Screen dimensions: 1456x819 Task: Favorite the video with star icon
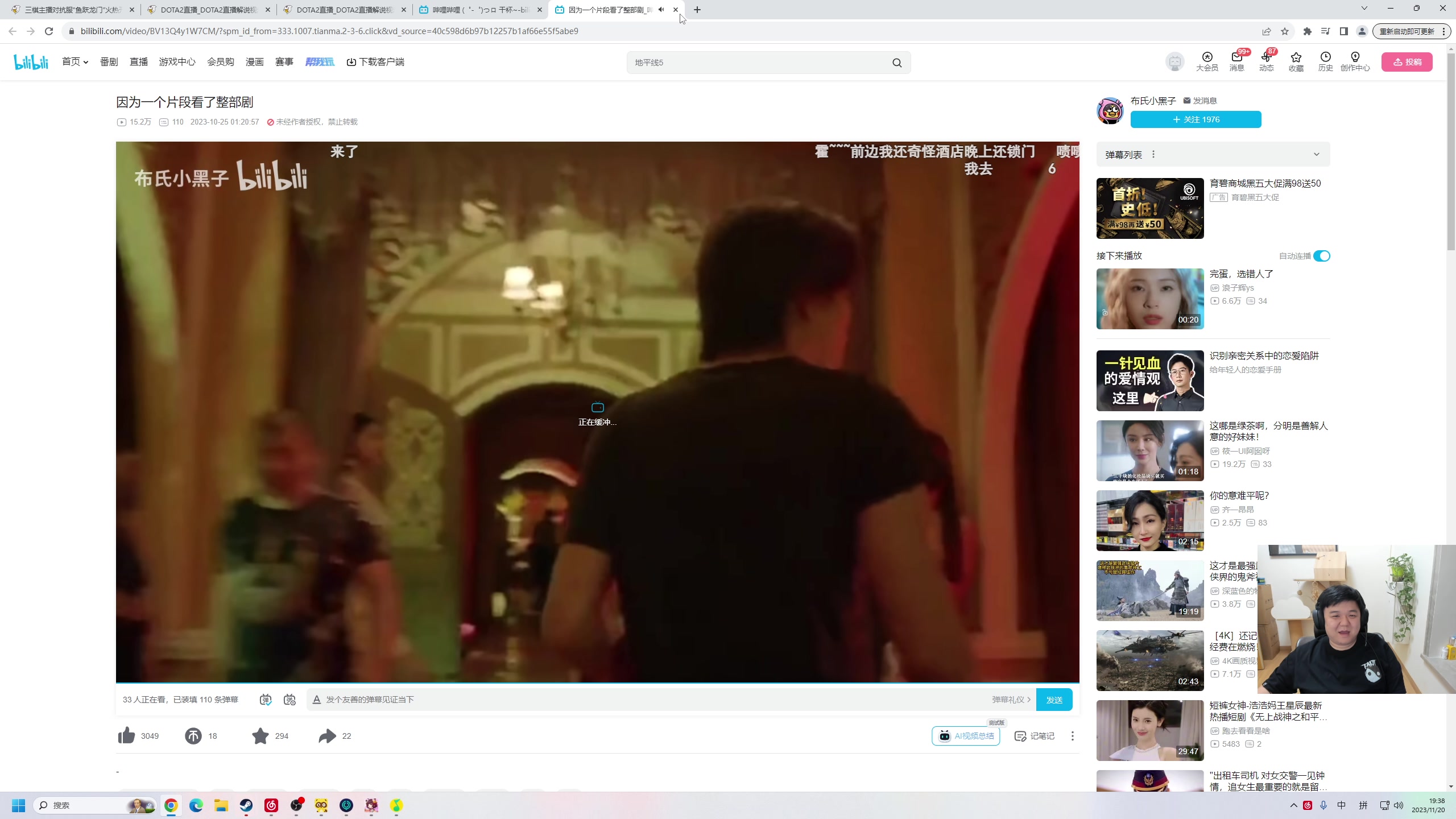coord(260,735)
